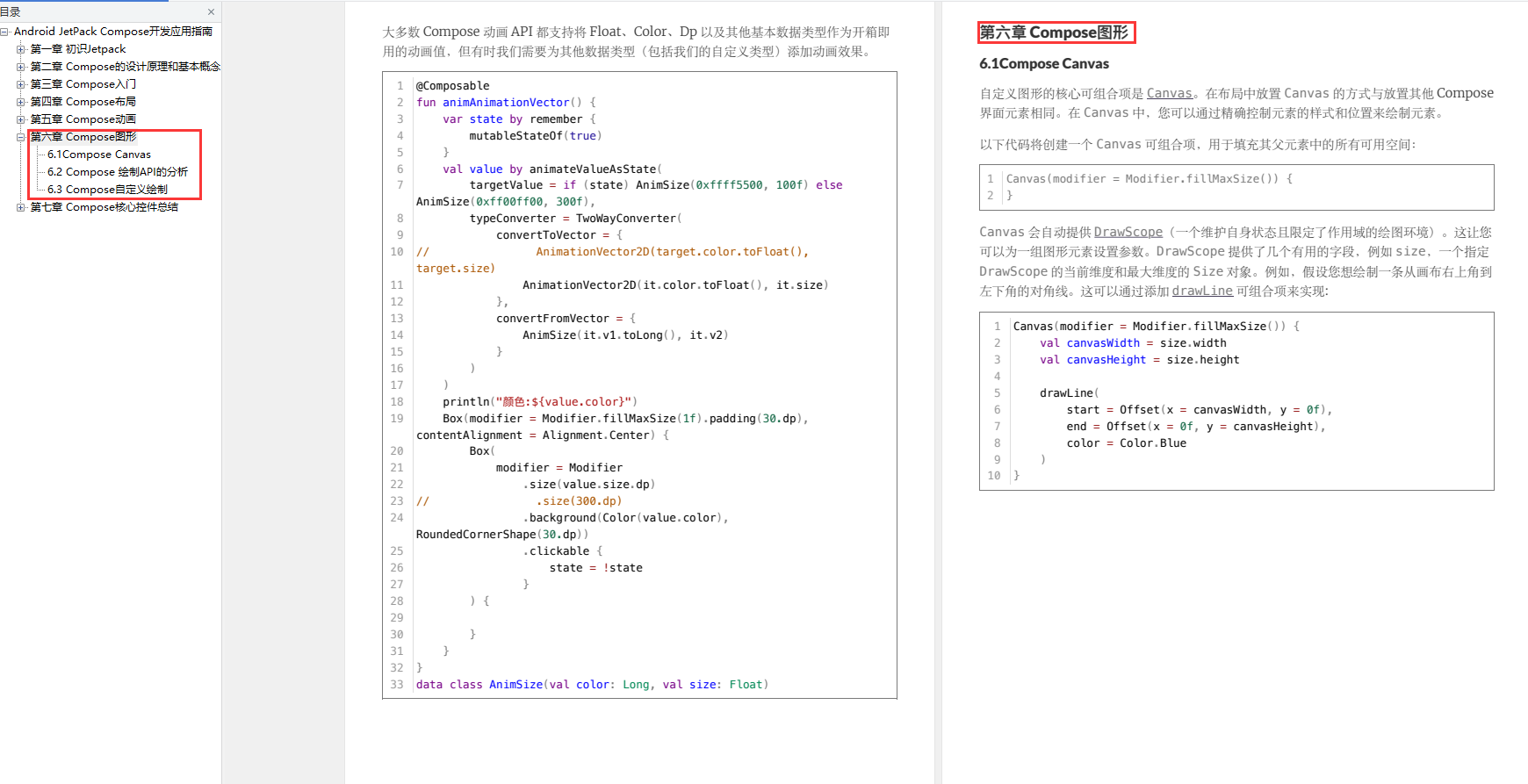Click the page heading 第六章 Compose图形
Viewport: 1528px width, 784px height.
1054,32
